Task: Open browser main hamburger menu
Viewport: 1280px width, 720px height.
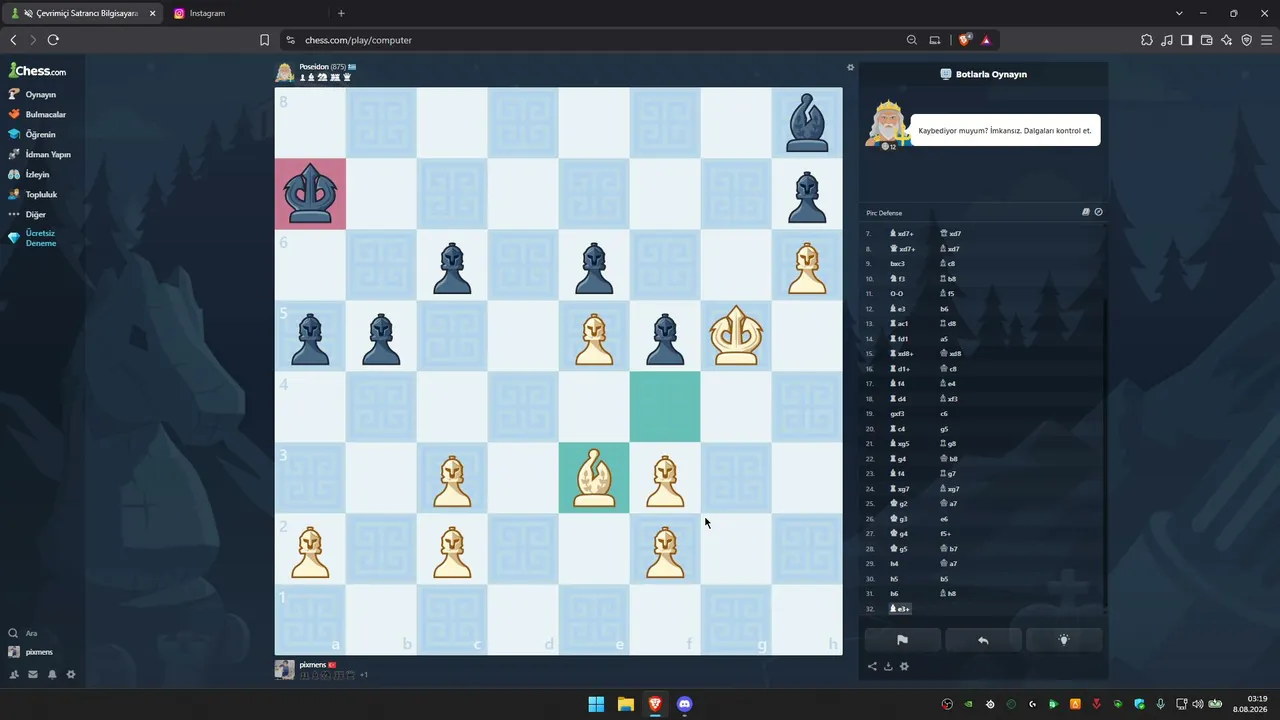Action: (1267, 40)
